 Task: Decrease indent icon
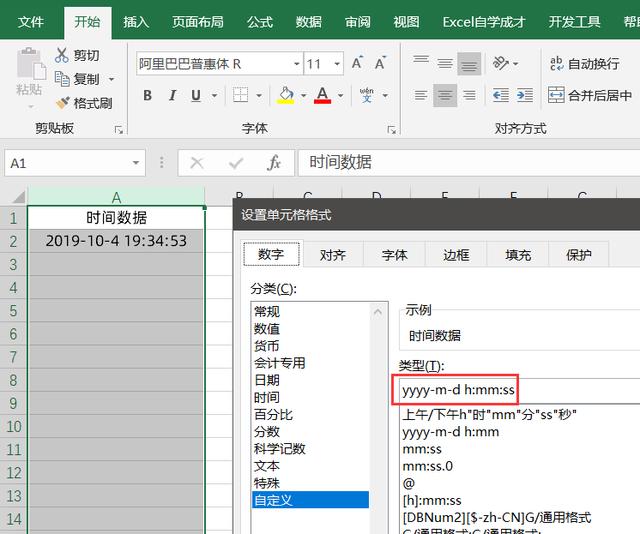coord(501,96)
